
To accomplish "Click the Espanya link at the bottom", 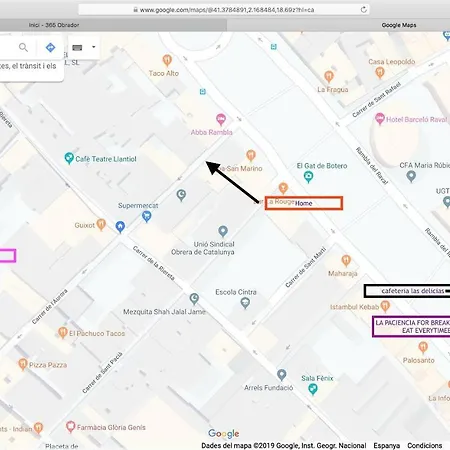I will (386, 446).
